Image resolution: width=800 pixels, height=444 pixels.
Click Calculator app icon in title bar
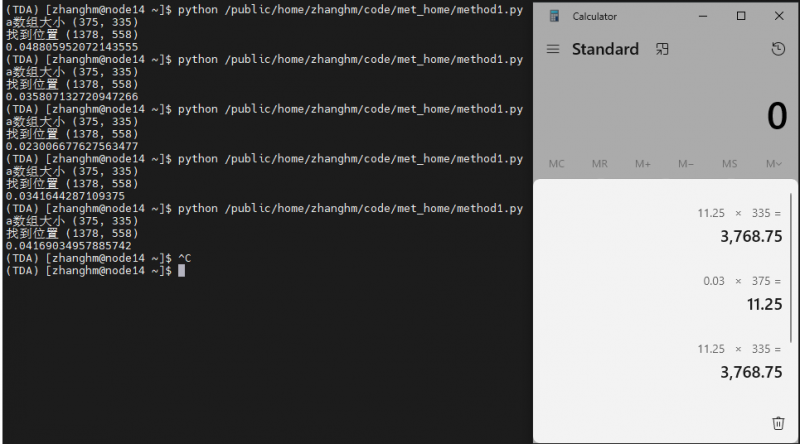(554, 16)
